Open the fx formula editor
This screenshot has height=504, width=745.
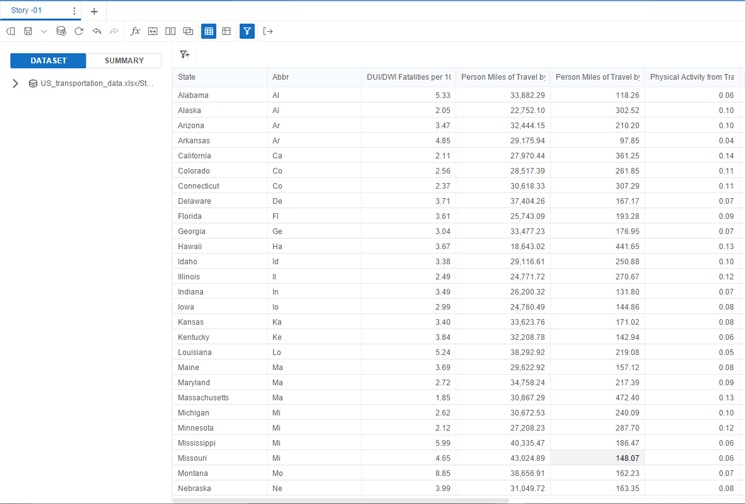pyautogui.click(x=135, y=31)
